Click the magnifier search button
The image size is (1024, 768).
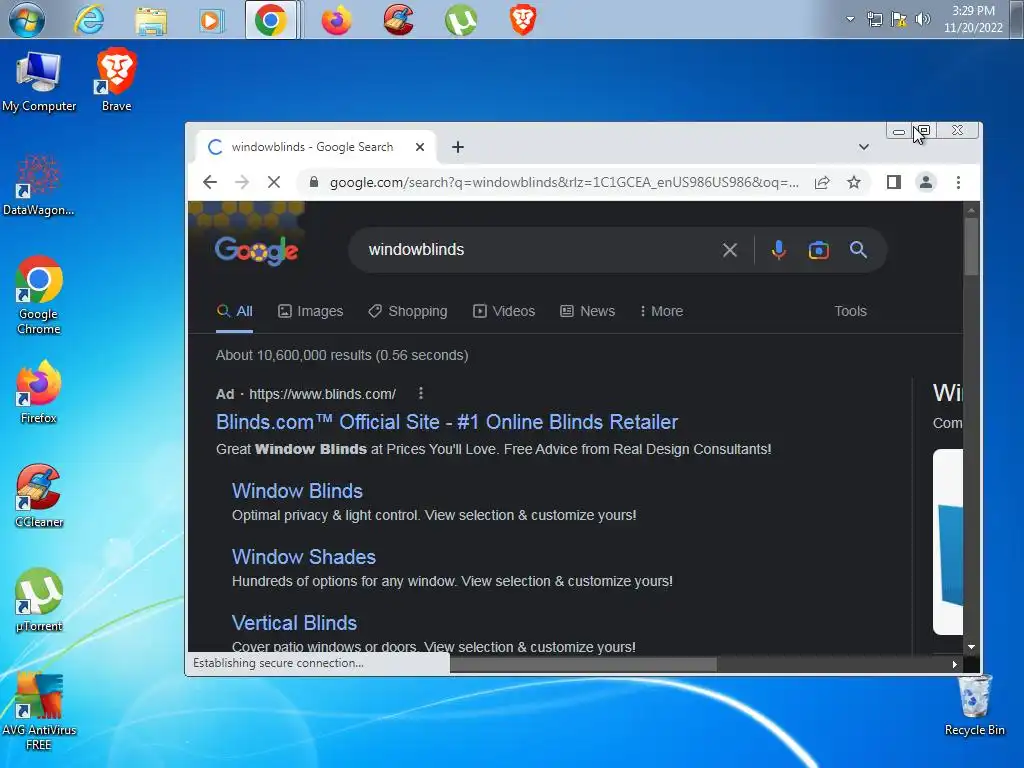coord(858,249)
